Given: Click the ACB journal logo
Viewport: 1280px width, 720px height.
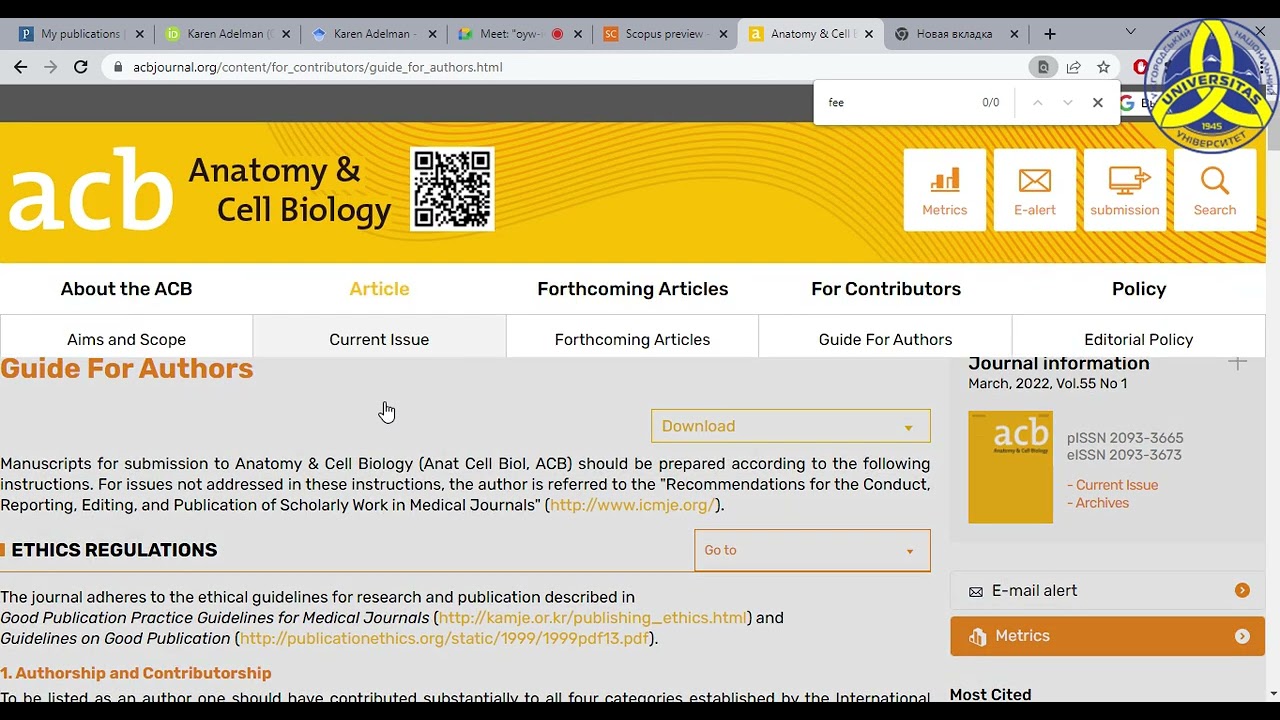Looking at the screenshot, I should coord(200,190).
